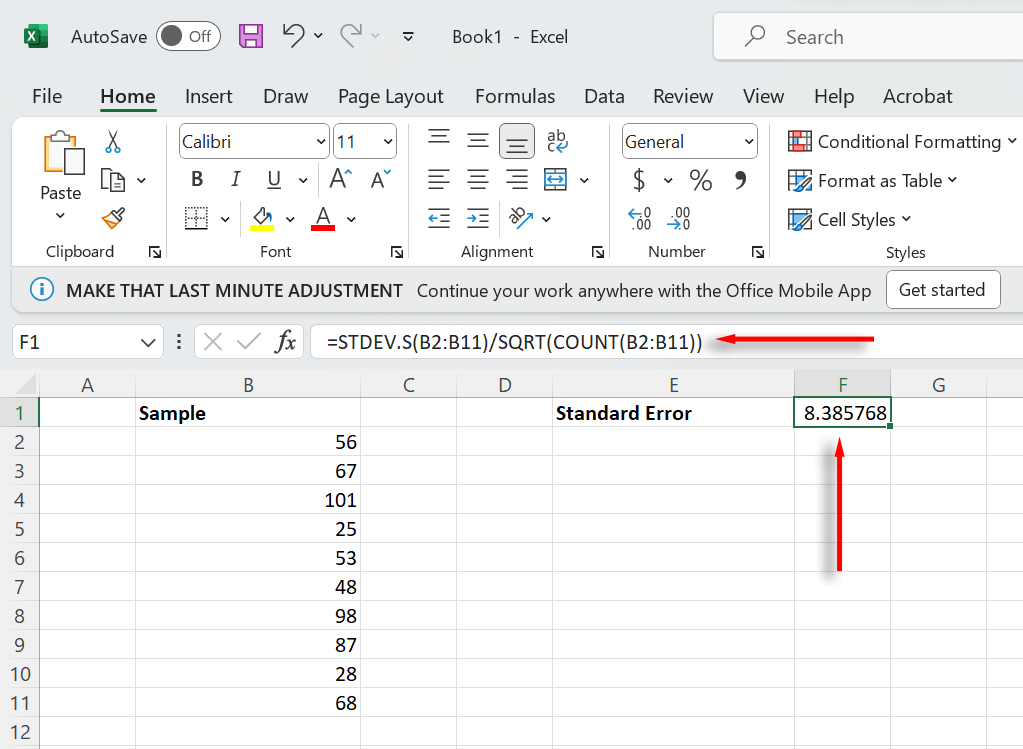Open the General number format dropdown
This screenshot has width=1023, height=749.
point(689,141)
